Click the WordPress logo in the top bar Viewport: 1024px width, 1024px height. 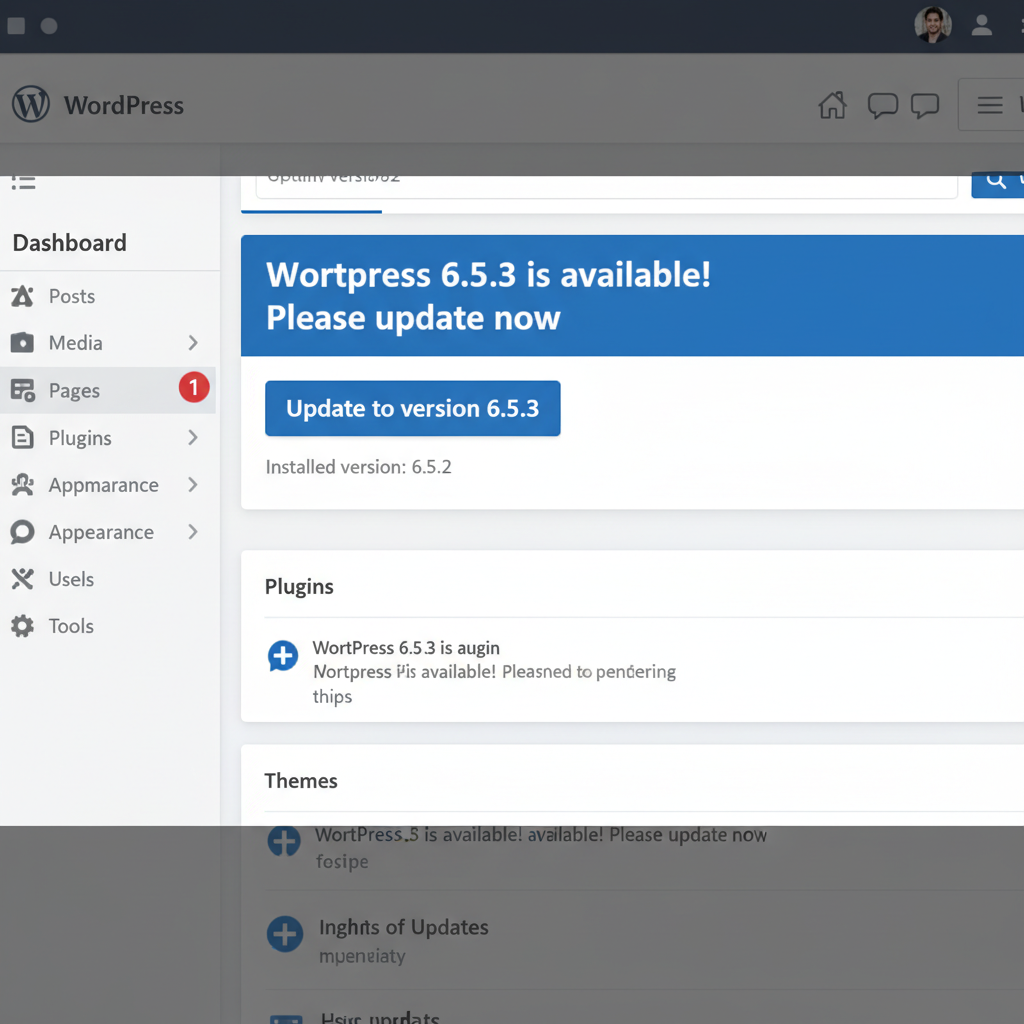click(x=30, y=103)
